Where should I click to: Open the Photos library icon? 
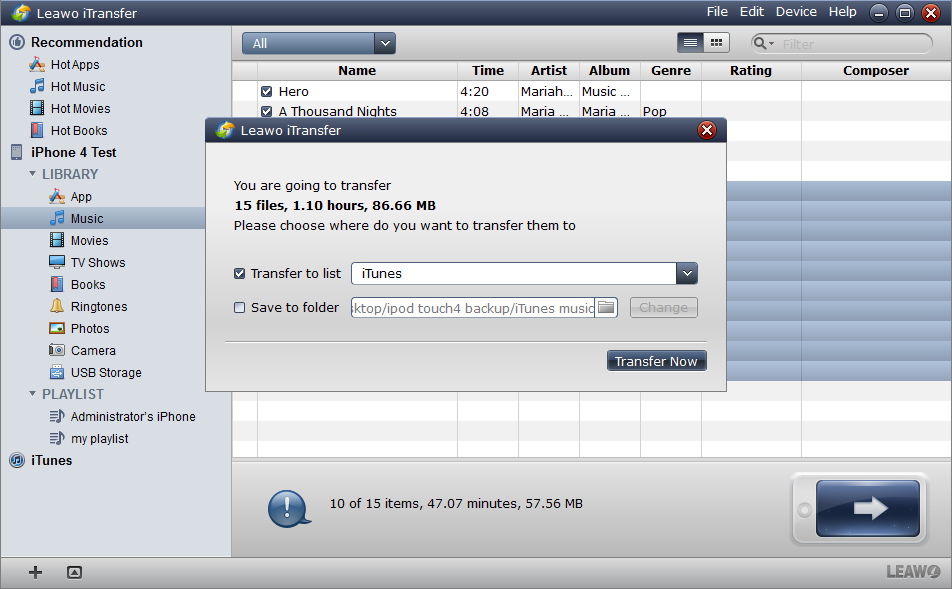coord(57,328)
